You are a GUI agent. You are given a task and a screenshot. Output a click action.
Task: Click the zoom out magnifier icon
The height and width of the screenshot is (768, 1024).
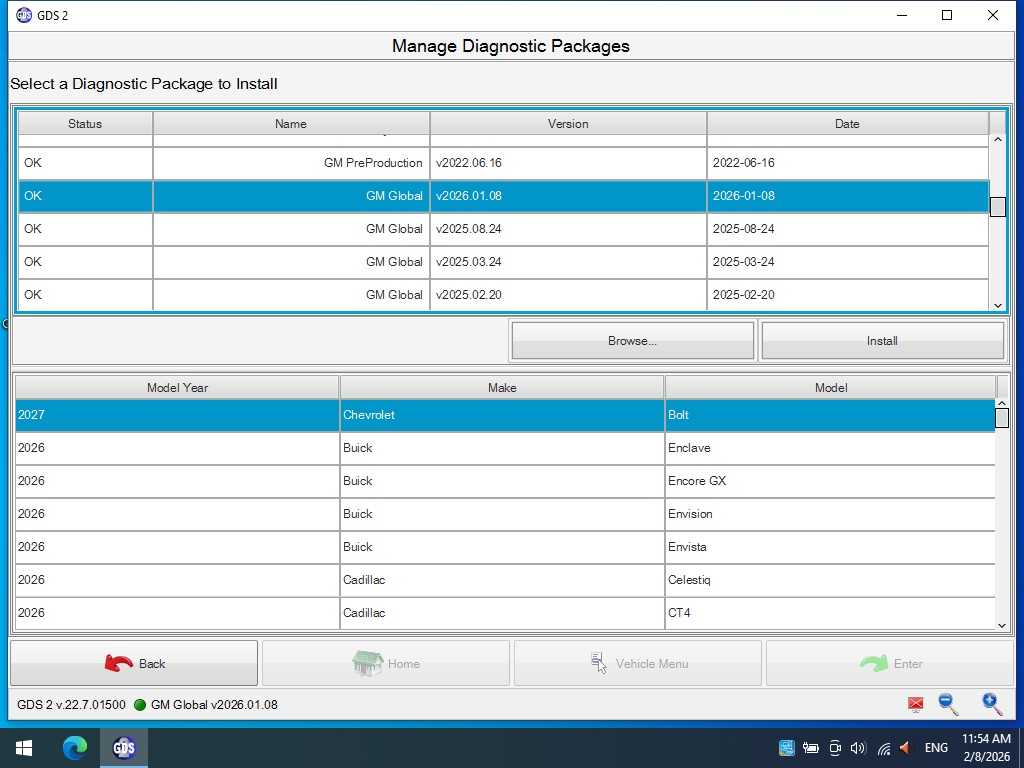(x=948, y=704)
